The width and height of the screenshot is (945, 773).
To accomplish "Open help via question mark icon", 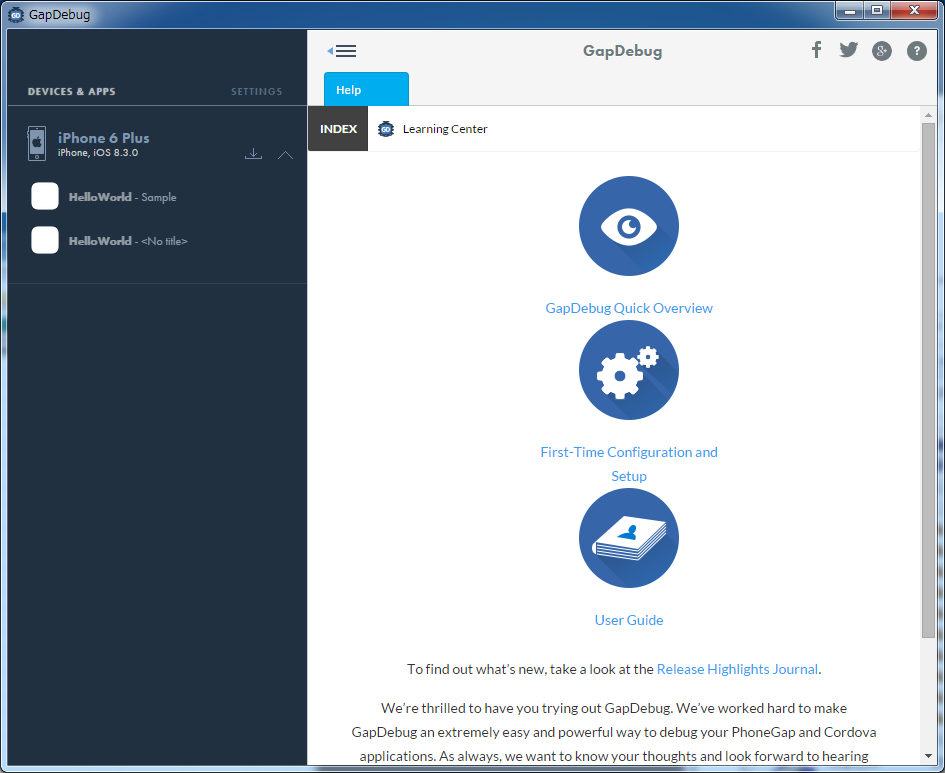I will coord(916,51).
